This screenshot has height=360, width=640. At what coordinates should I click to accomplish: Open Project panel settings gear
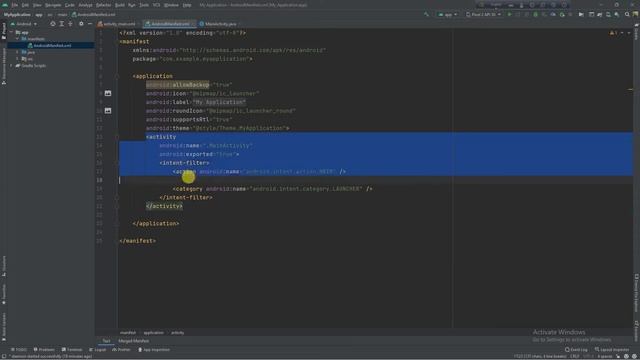click(x=81, y=24)
